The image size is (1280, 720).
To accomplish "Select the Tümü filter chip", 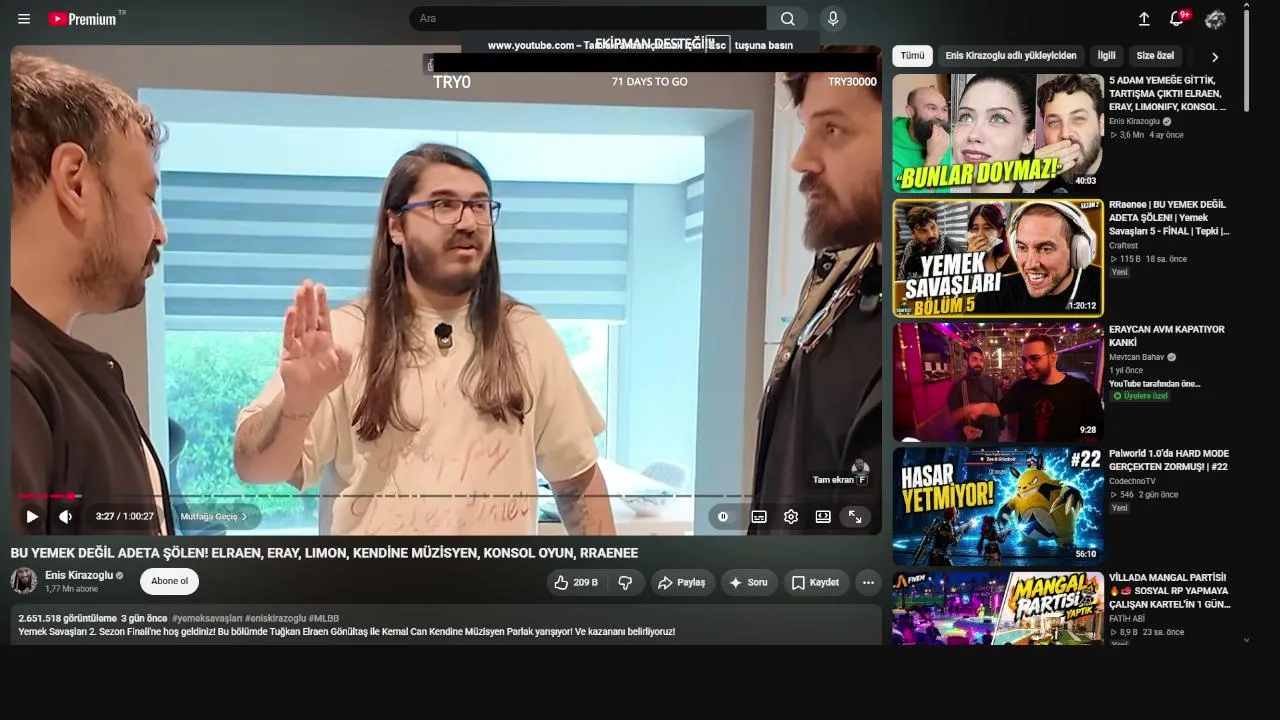I will click(x=912, y=56).
